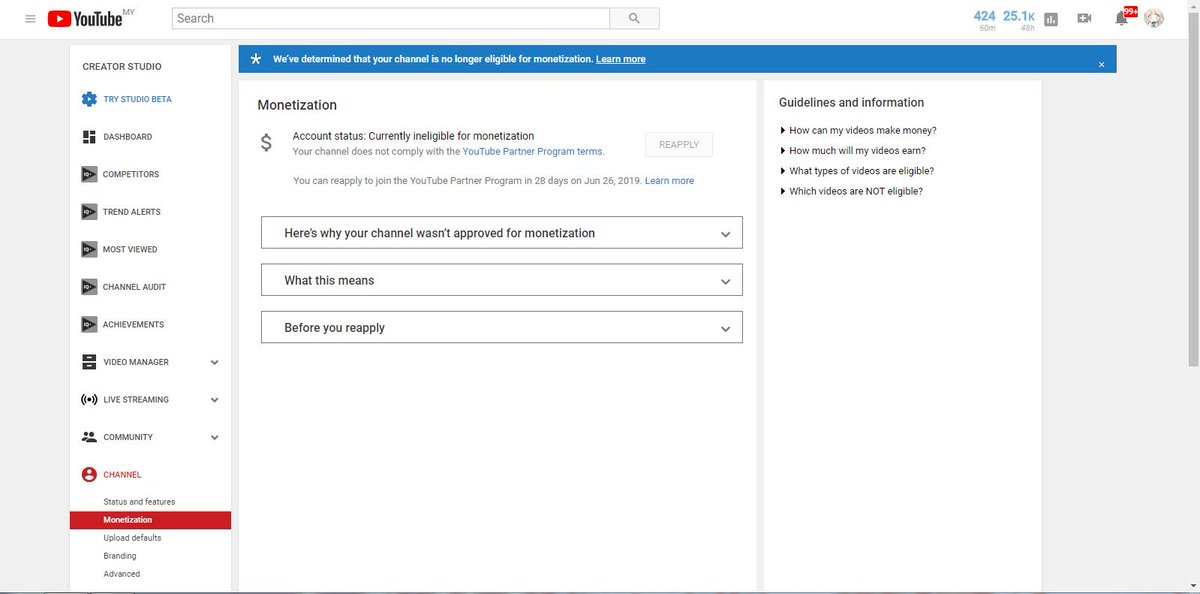Click the Monetization page heading
The width and height of the screenshot is (1200, 594).
click(297, 105)
